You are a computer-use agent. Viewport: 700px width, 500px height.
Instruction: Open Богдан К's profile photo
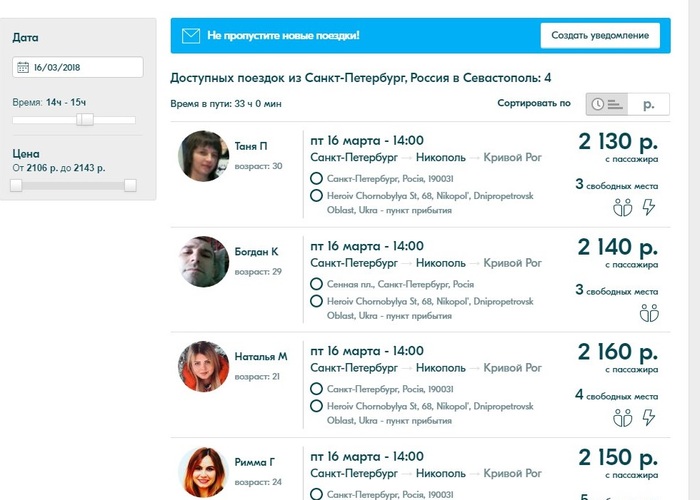[203, 262]
